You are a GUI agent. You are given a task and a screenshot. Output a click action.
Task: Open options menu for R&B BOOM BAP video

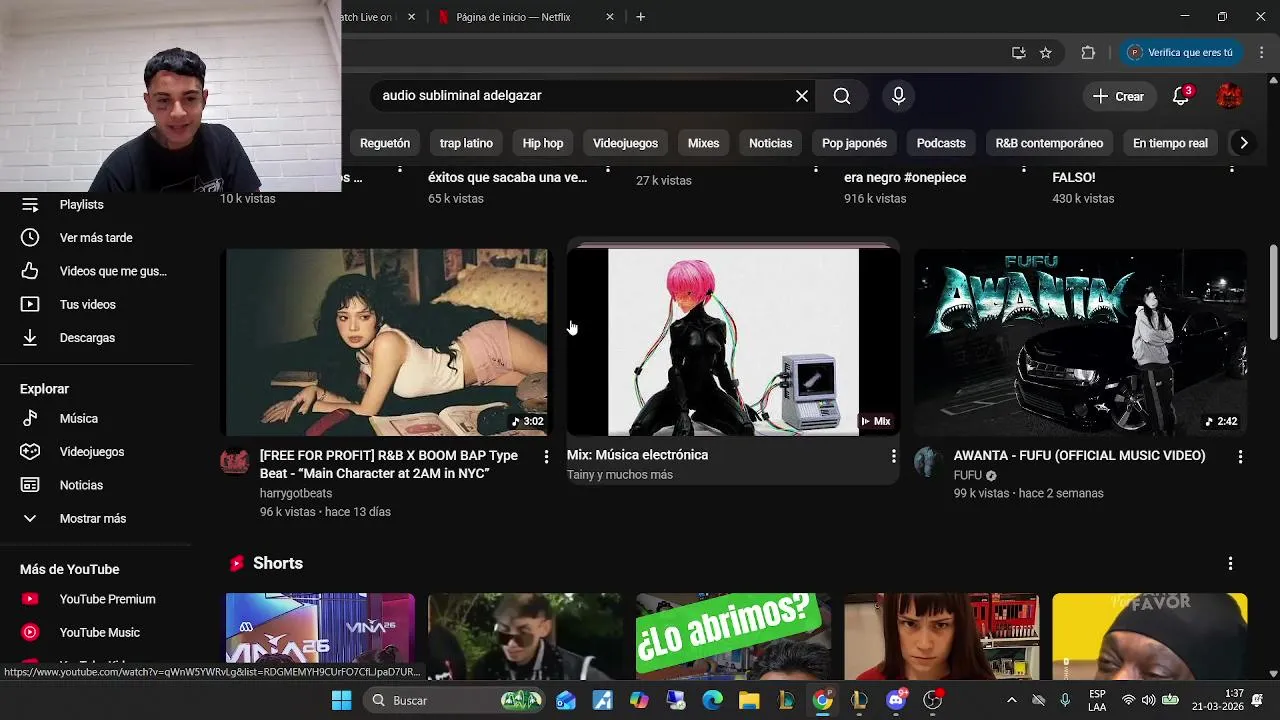[x=546, y=456]
